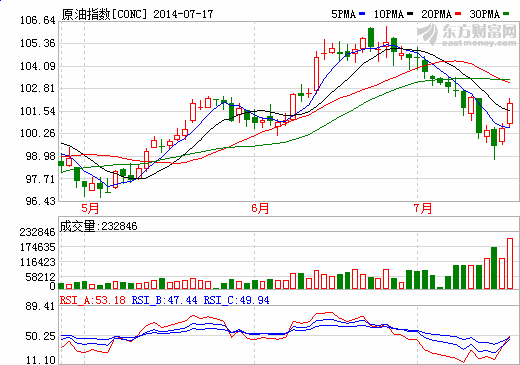Click the 50.25 RSI axis label
The image size is (520, 365).
click(41, 336)
